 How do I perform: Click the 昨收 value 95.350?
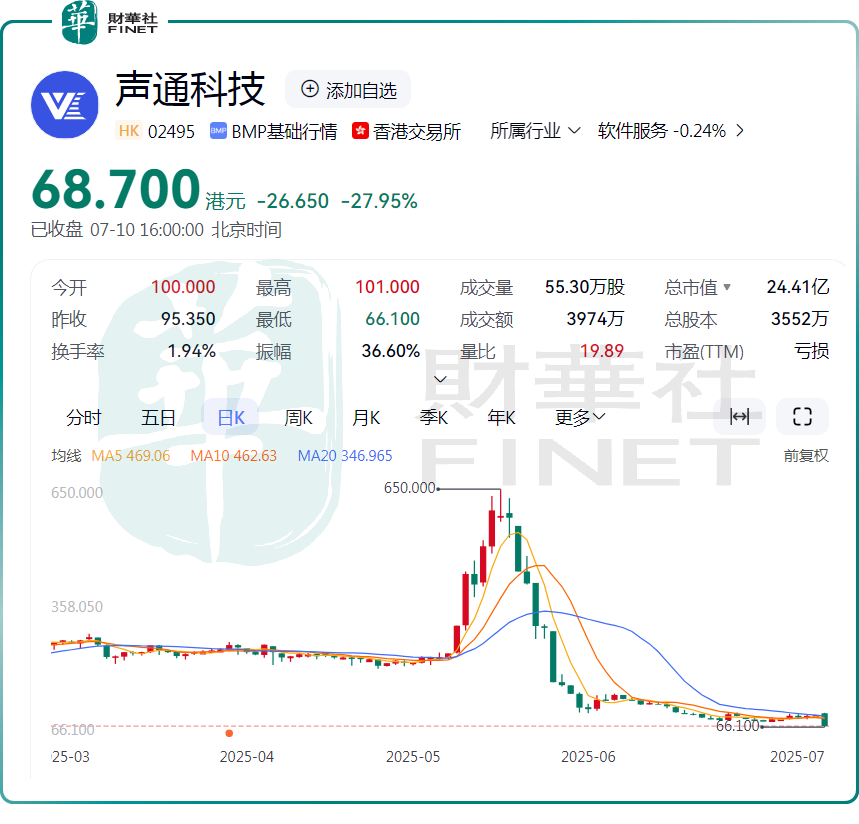(188, 319)
